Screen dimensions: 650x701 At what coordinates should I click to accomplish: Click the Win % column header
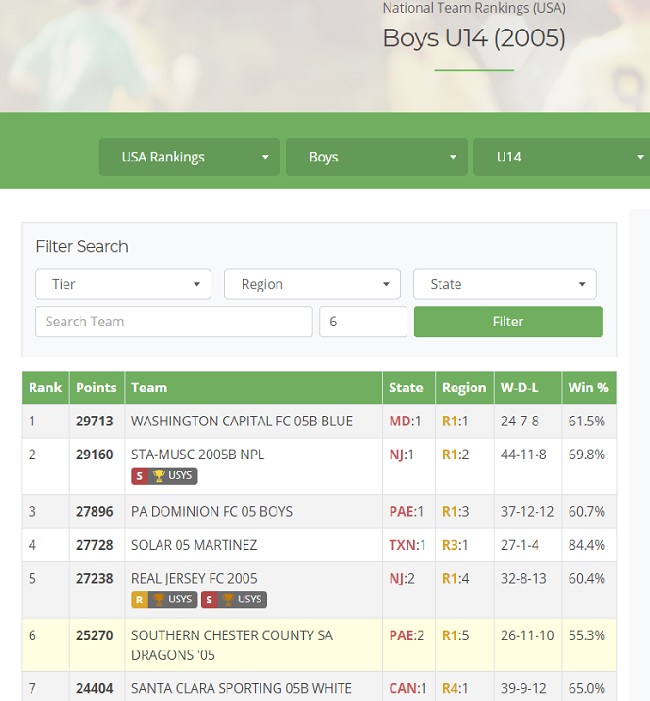coord(589,388)
